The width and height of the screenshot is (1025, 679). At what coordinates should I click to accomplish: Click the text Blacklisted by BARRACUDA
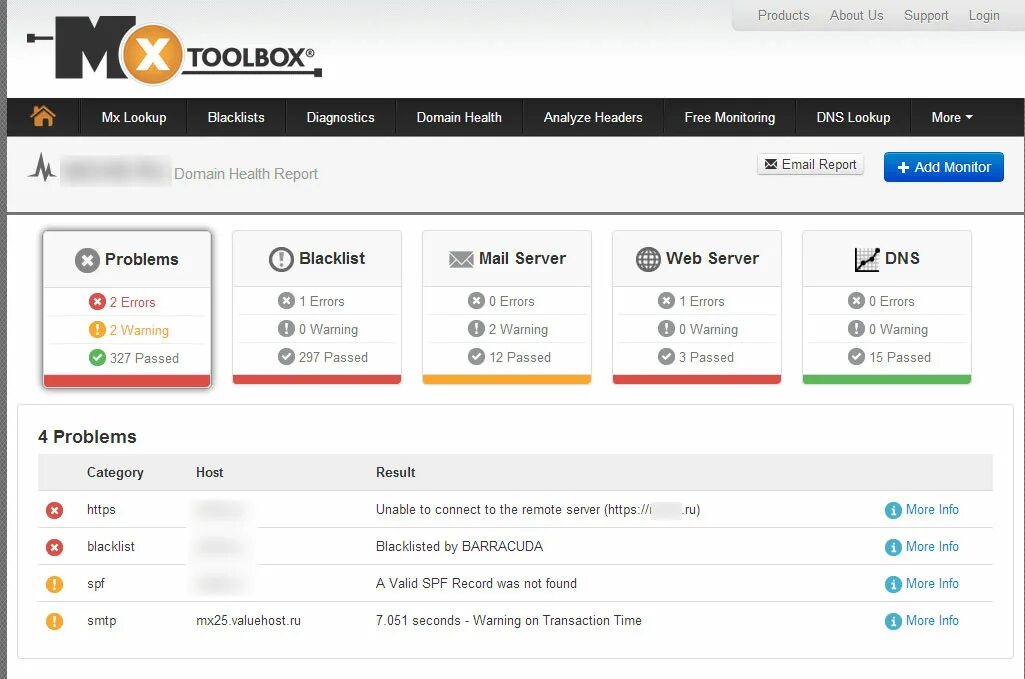click(x=459, y=546)
